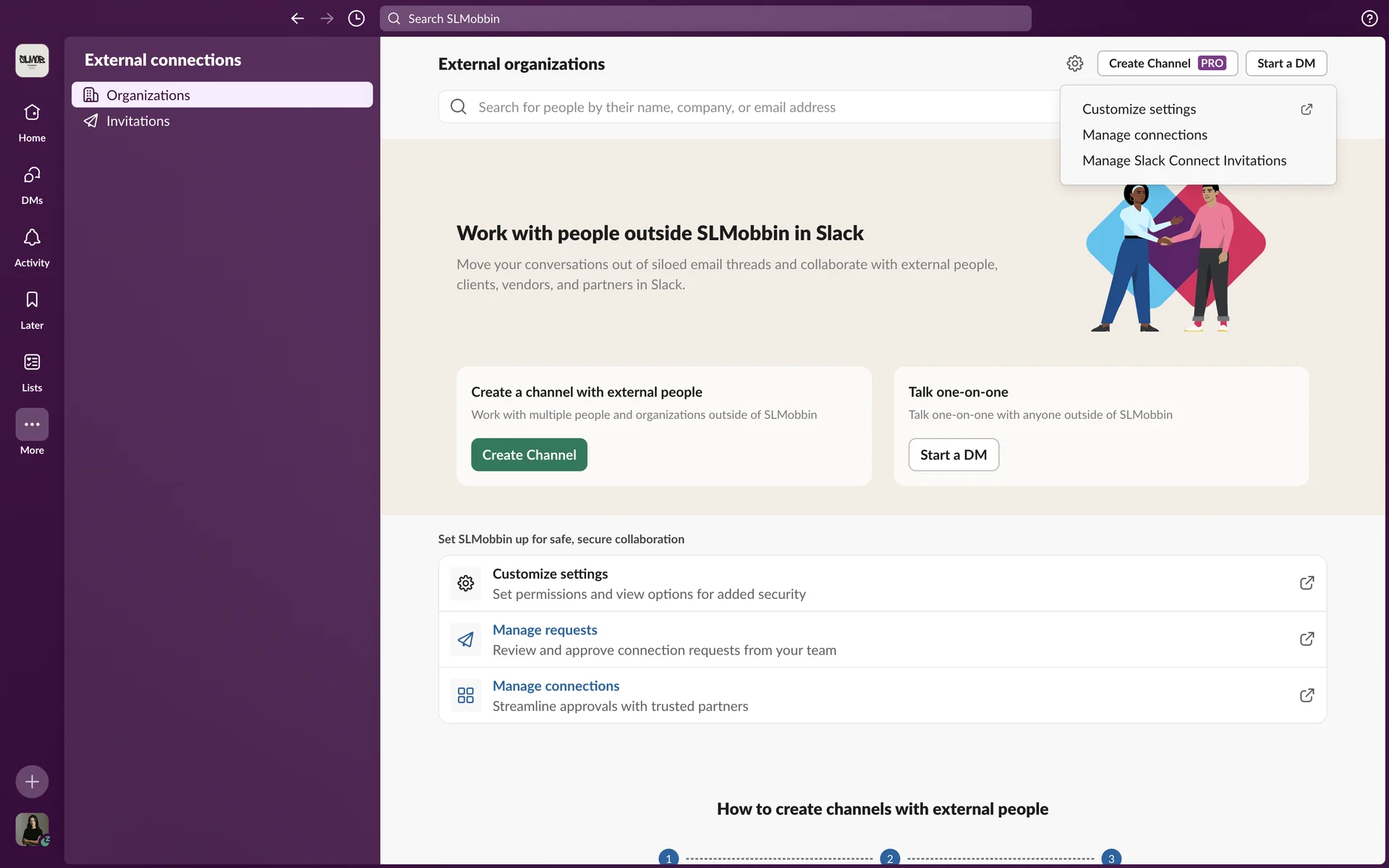Toggle the settings gear dropdown

click(x=1074, y=64)
